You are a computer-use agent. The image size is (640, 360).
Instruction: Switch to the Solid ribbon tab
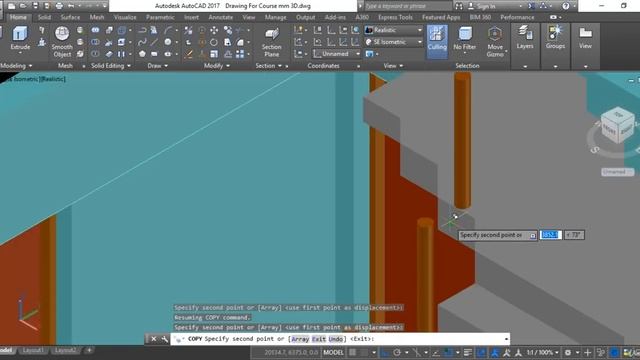(44, 17)
